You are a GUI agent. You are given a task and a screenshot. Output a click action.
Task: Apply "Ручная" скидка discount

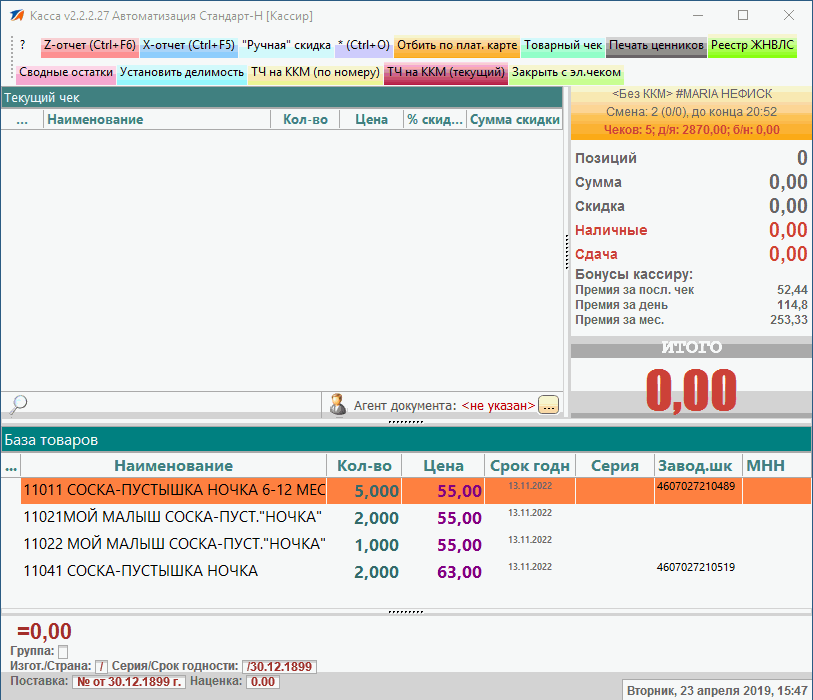(286, 46)
